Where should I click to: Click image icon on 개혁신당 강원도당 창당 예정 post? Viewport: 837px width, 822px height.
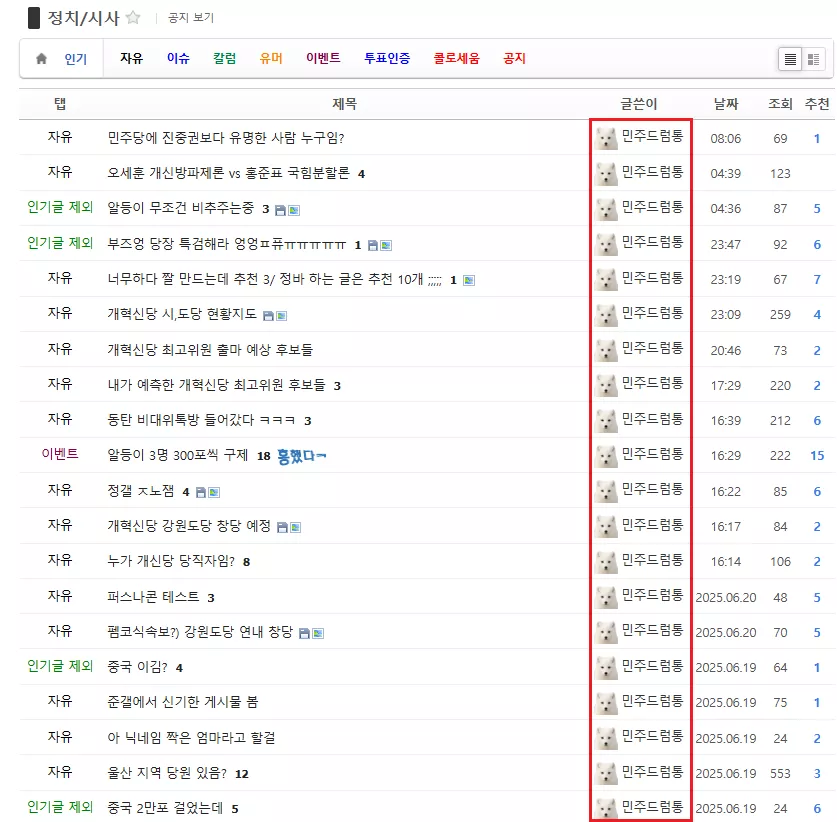(295, 527)
